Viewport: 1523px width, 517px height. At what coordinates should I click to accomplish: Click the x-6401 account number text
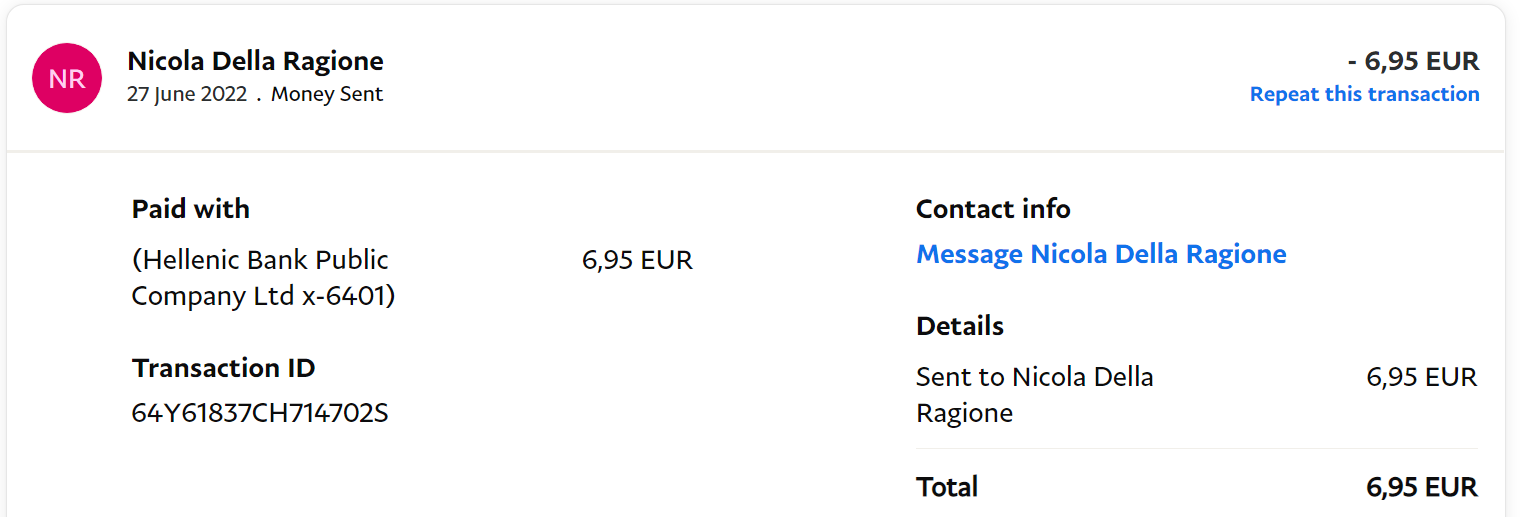tap(348, 297)
